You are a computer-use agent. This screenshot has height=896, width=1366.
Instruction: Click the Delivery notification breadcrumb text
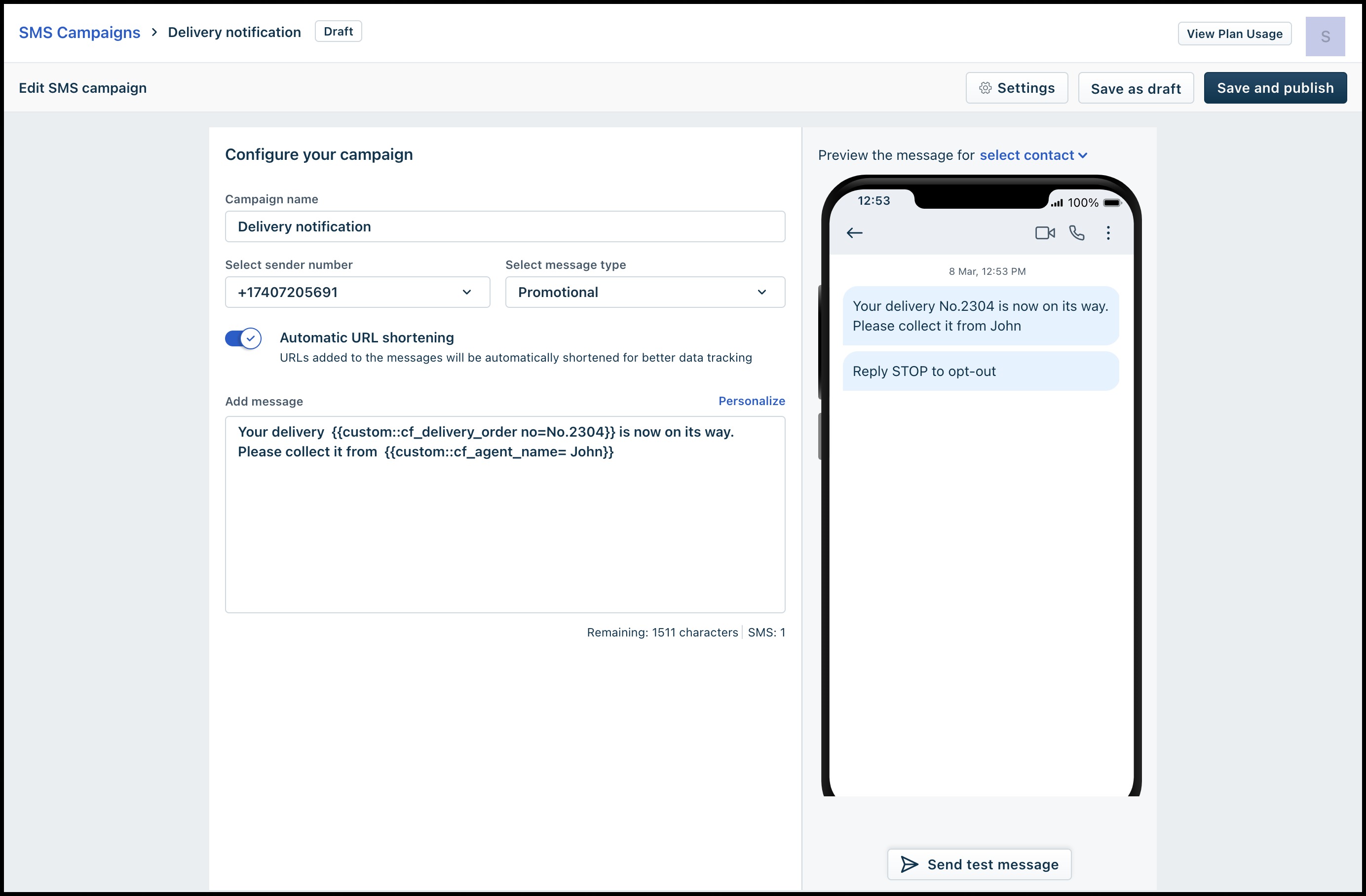coord(234,33)
